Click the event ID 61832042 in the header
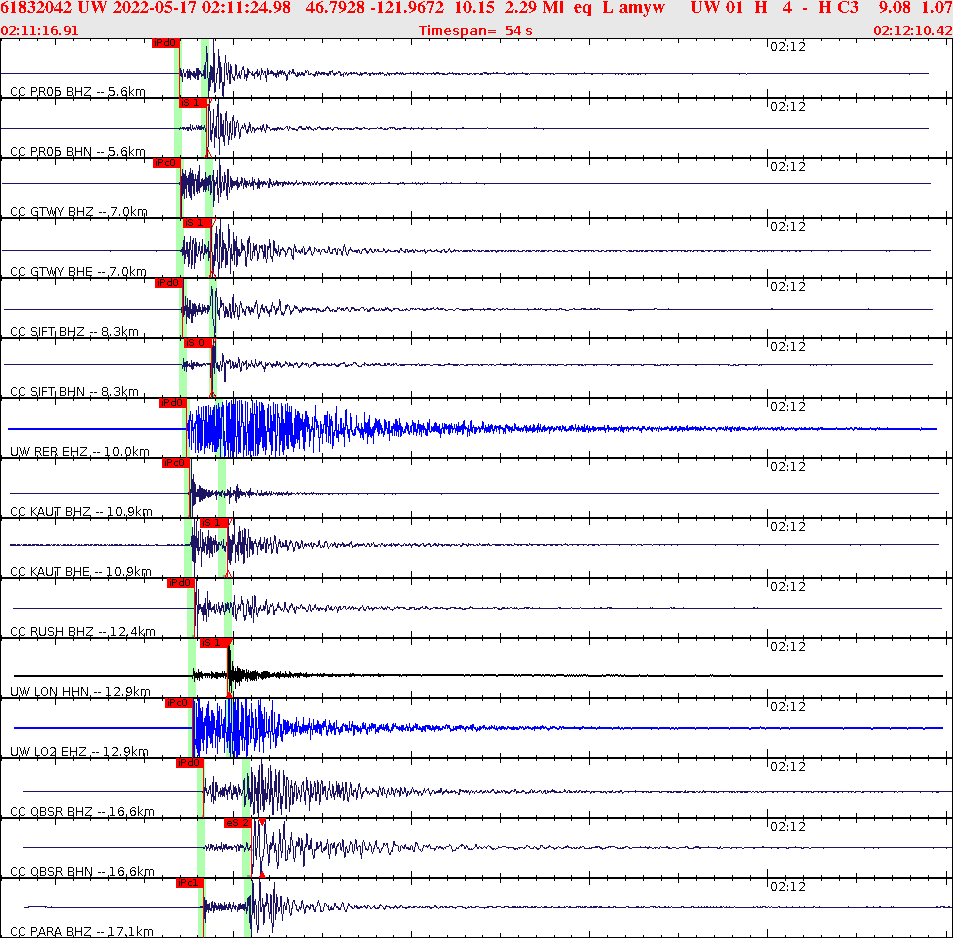 coord(35,8)
